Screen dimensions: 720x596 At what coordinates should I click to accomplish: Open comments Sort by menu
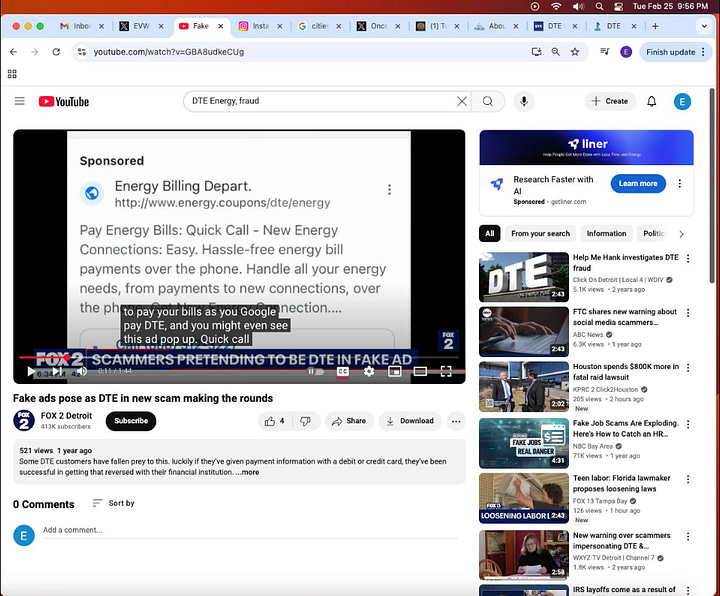point(113,503)
